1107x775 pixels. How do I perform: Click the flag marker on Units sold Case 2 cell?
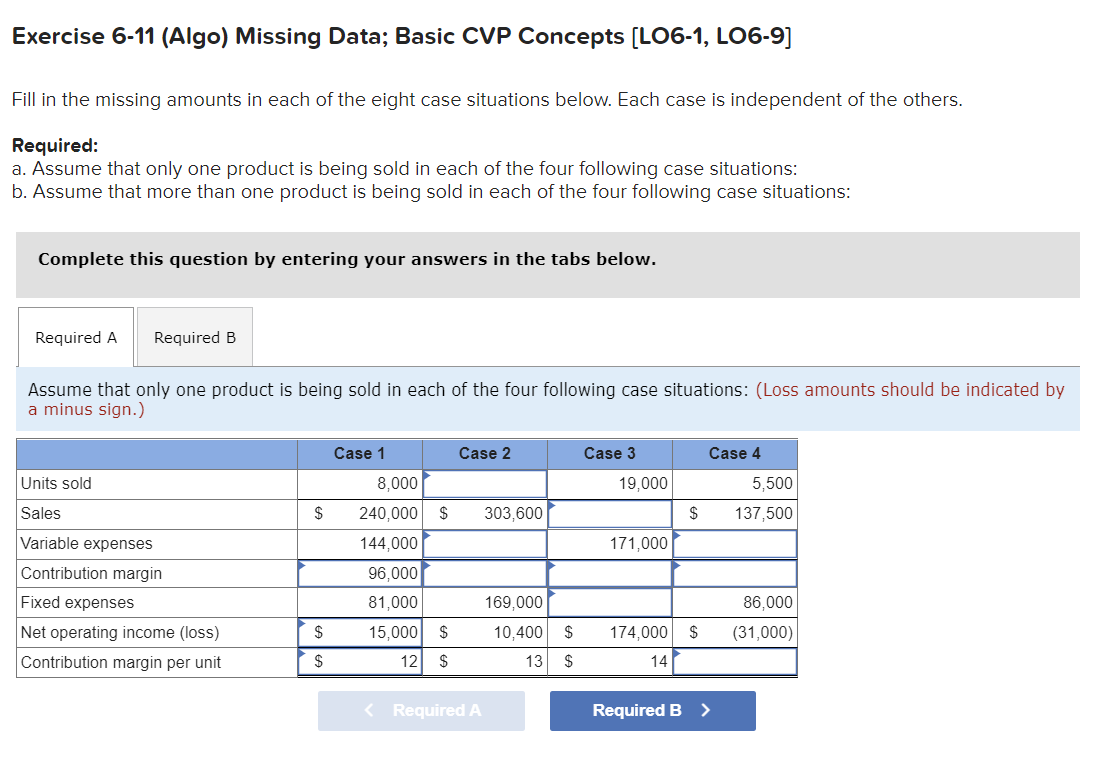pos(425,477)
